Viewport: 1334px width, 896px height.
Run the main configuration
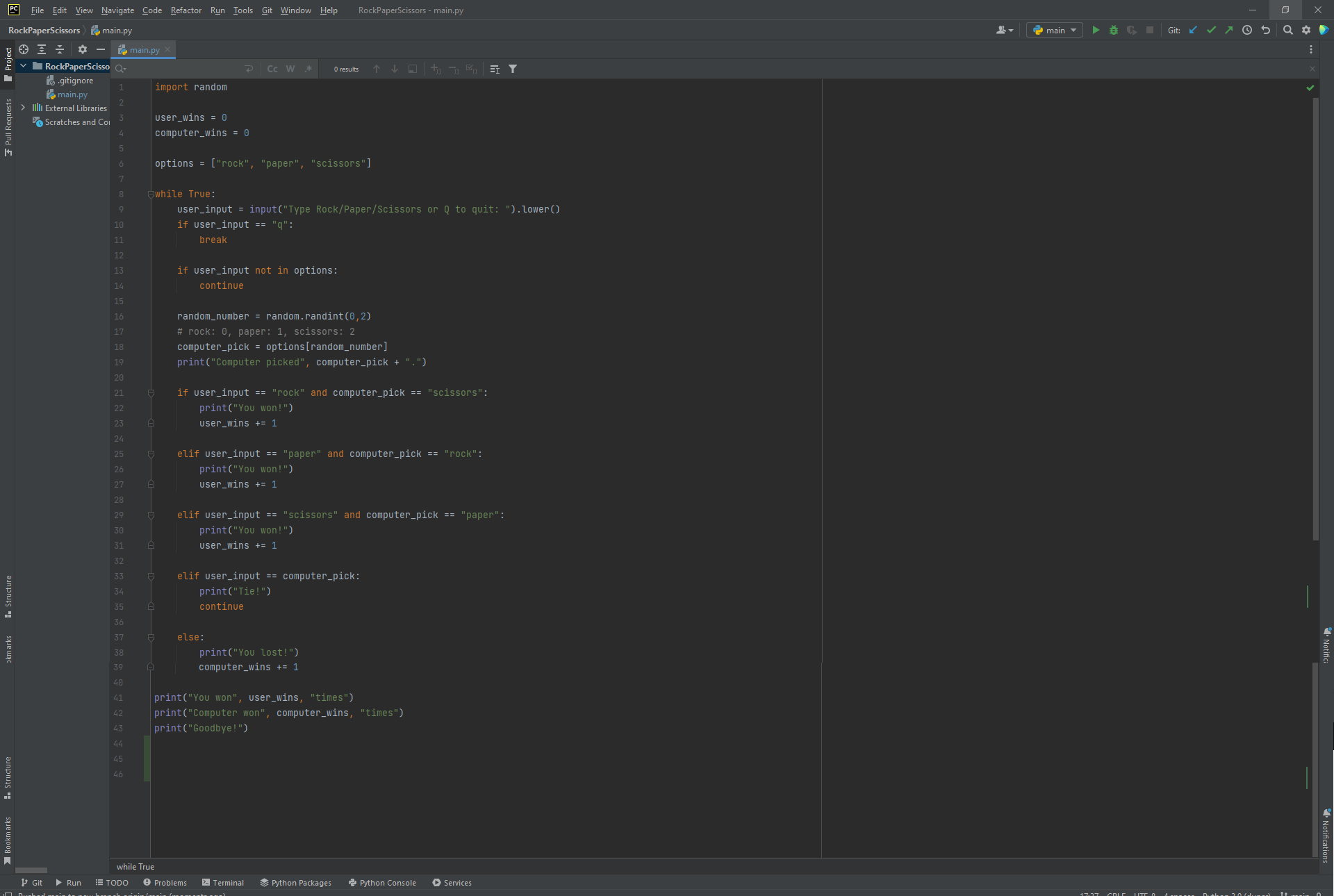coord(1096,30)
